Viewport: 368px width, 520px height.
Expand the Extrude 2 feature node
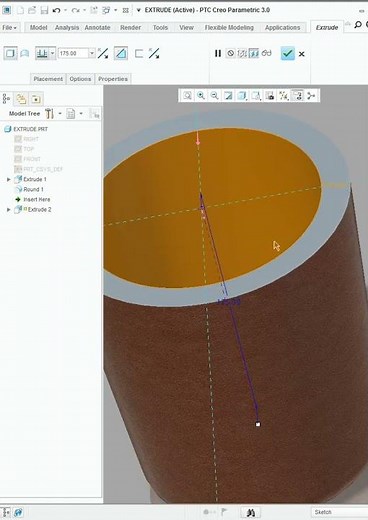click(x=9, y=210)
